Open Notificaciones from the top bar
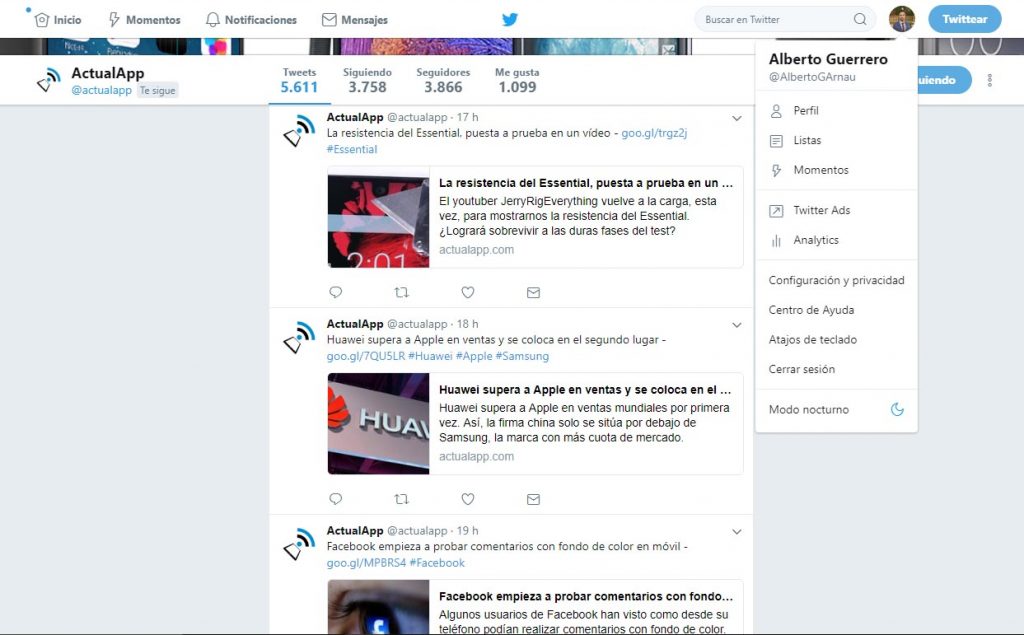Image resolution: width=1024 pixels, height=635 pixels. pos(251,20)
